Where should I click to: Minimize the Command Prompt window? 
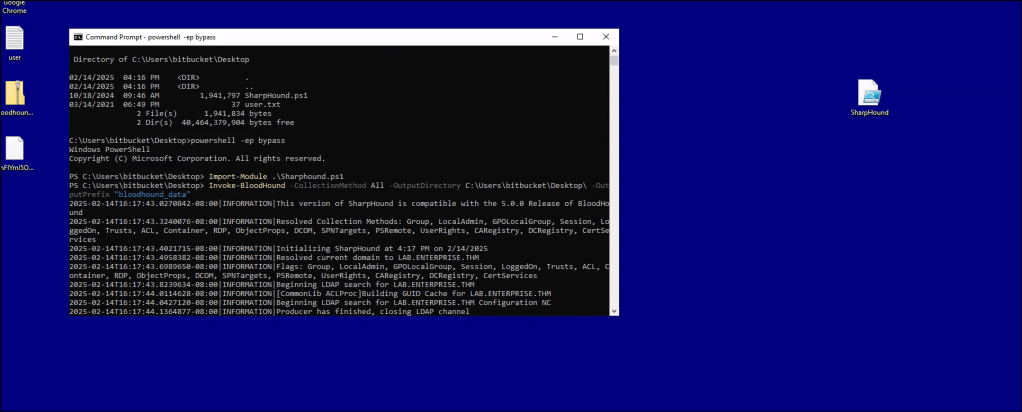tap(555, 37)
